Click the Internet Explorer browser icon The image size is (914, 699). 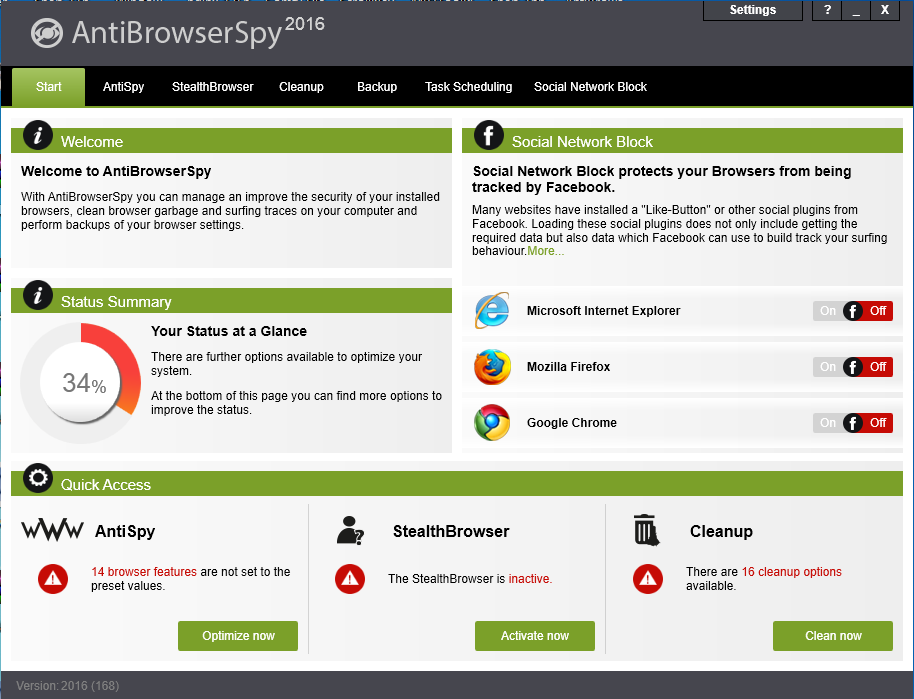pyautogui.click(x=492, y=311)
